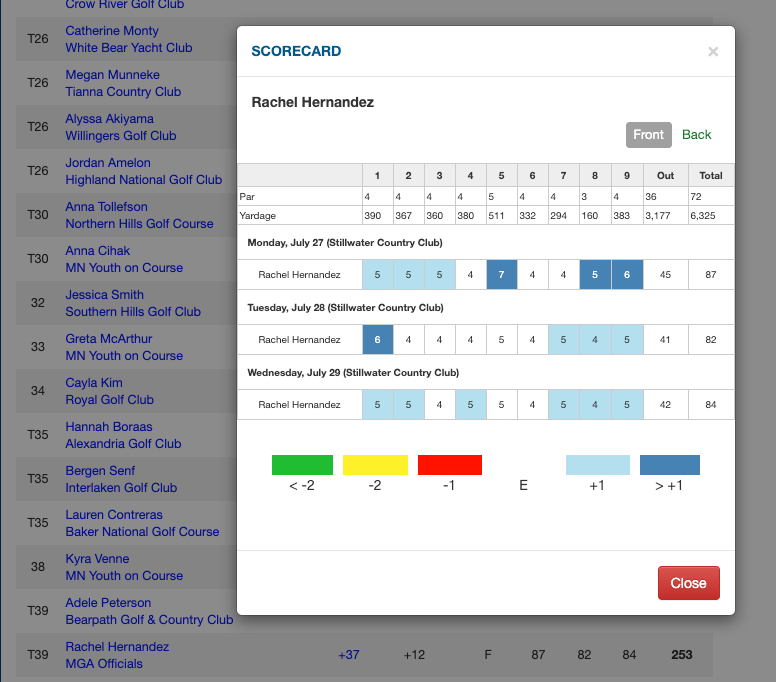
Task: Open Interlaken Golf Club link
Action: click(121, 488)
